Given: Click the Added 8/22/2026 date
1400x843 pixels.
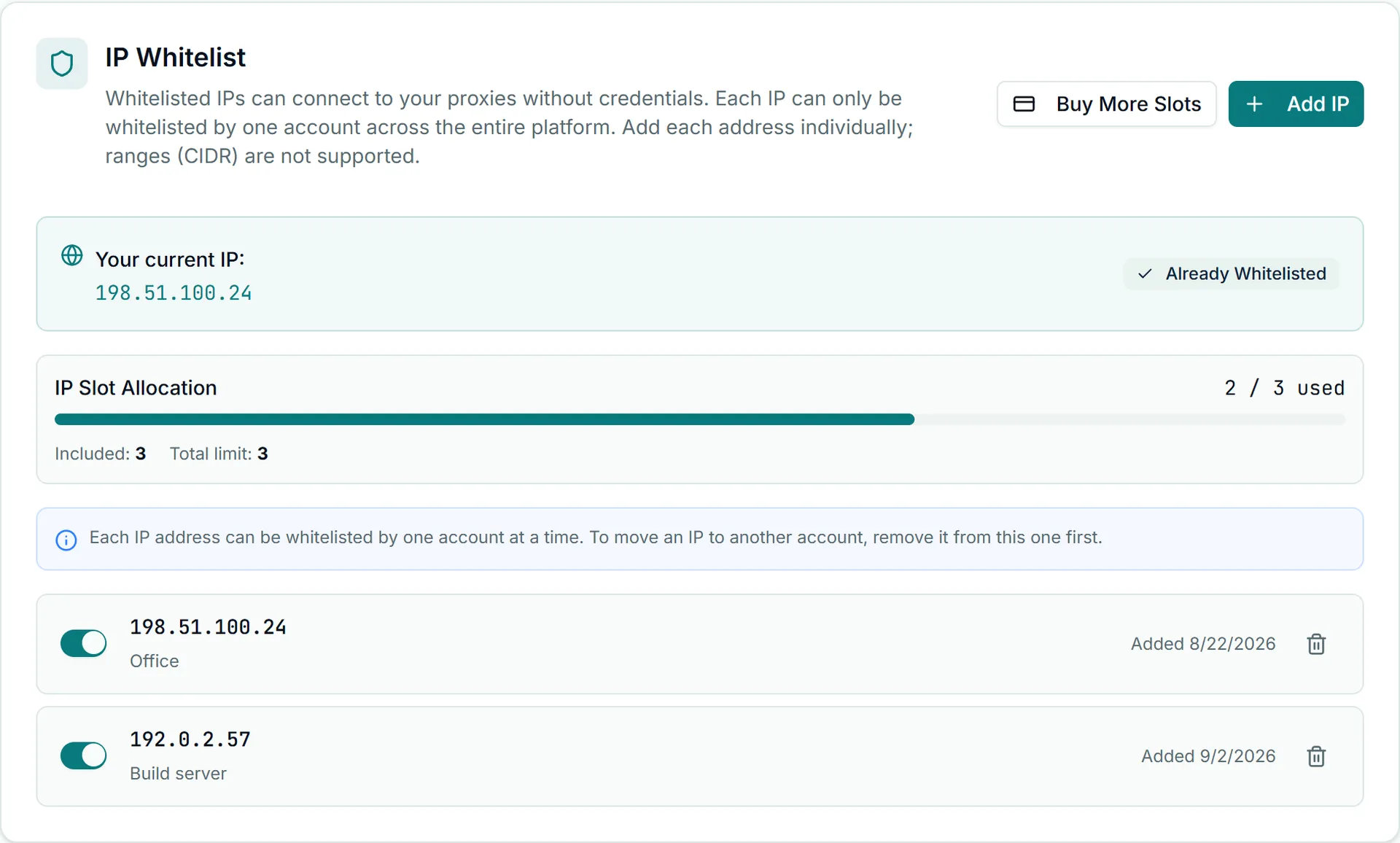Looking at the screenshot, I should (1203, 644).
